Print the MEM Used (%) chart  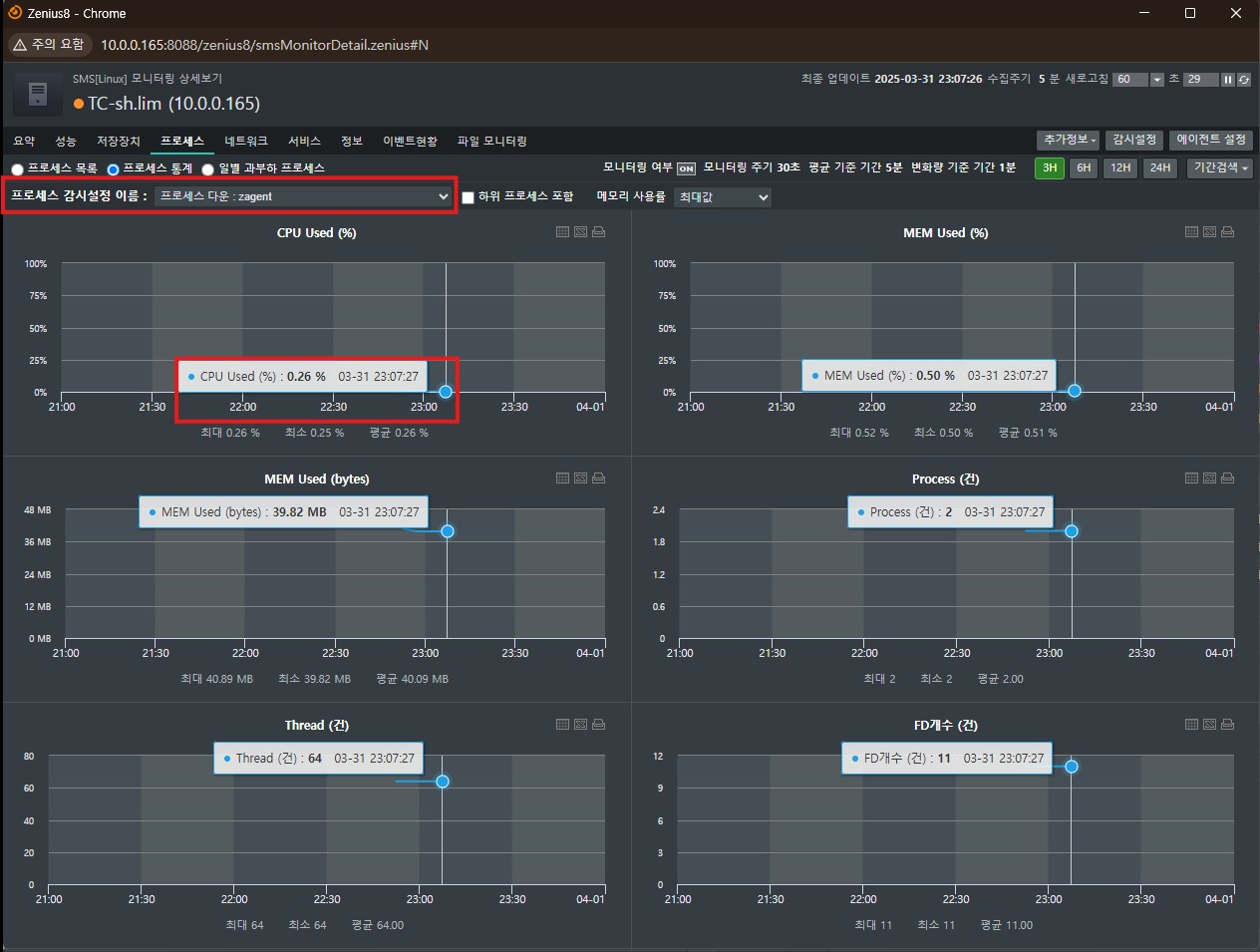click(1227, 232)
